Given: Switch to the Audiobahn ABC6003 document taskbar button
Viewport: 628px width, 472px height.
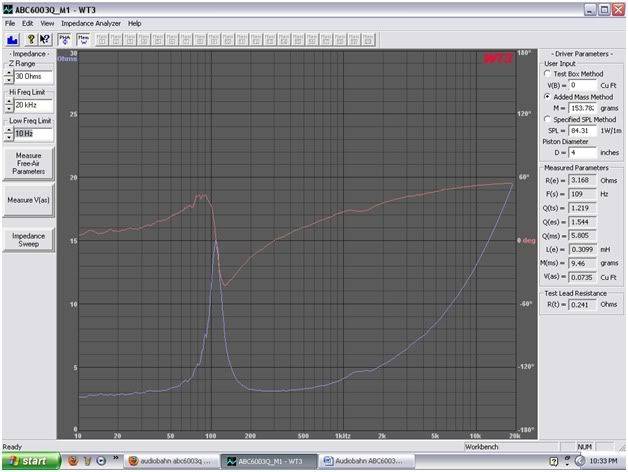Looking at the screenshot, I should [x=367, y=461].
